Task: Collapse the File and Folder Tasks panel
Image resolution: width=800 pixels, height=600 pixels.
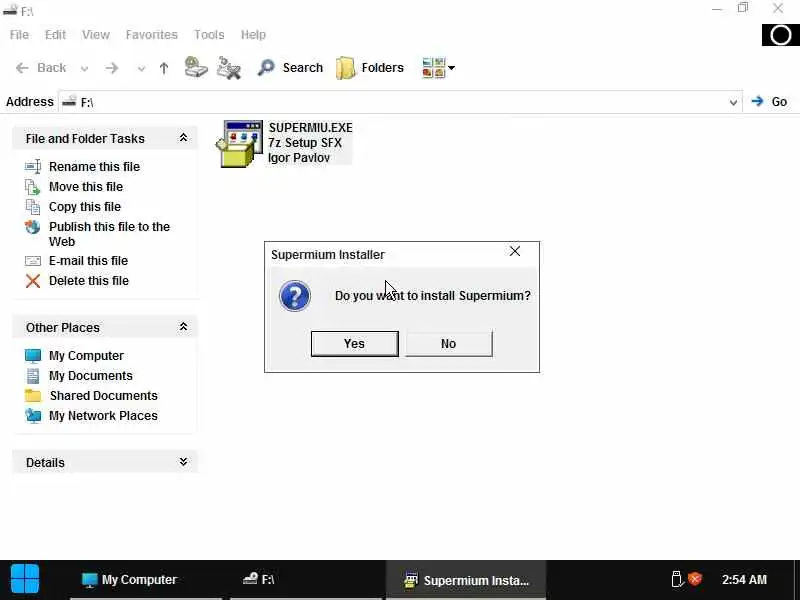Action: [x=183, y=138]
